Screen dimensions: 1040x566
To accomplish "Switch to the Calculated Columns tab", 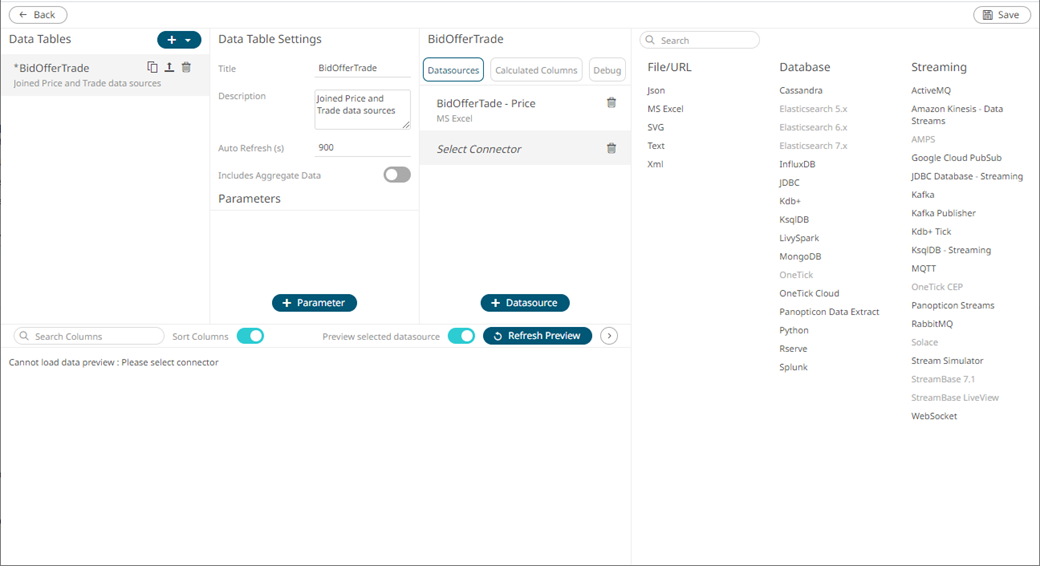I will [x=536, y=70].
